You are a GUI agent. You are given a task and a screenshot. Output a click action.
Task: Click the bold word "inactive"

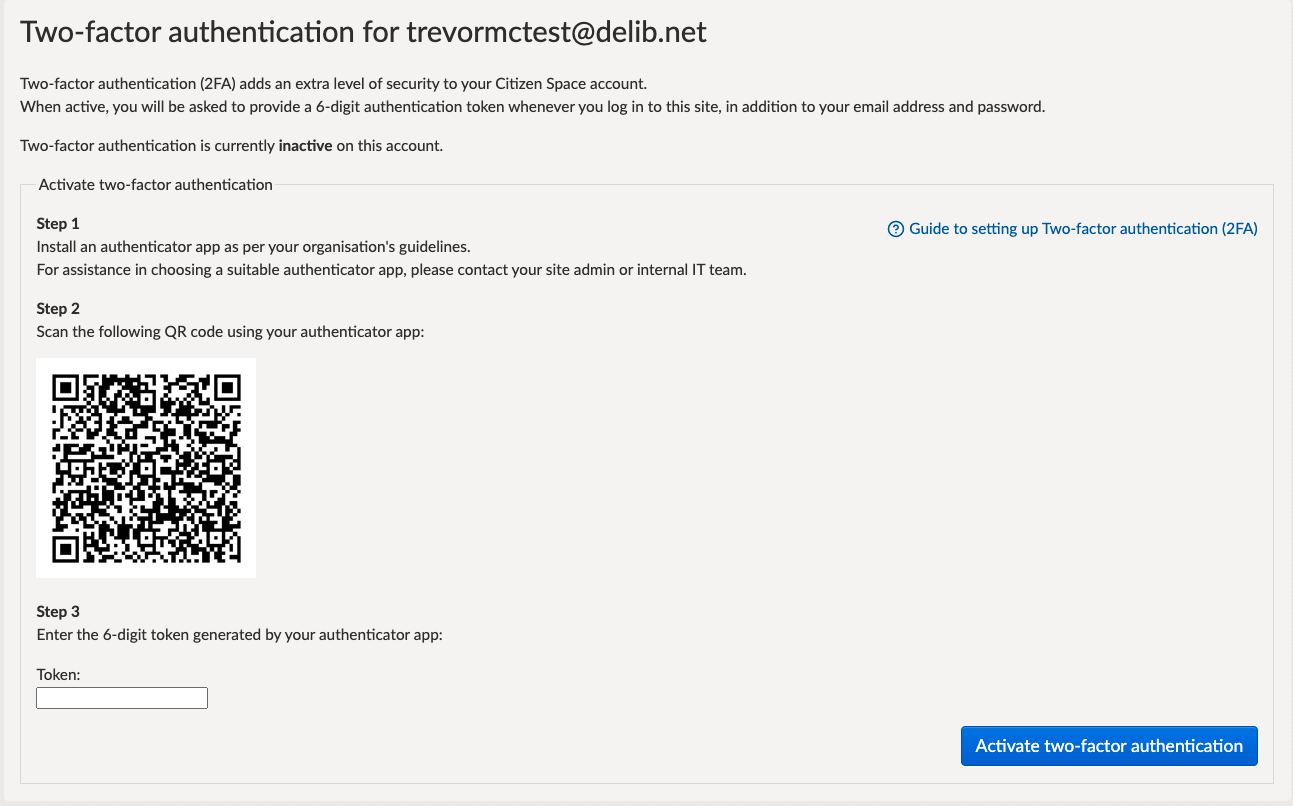click(305, 146)
